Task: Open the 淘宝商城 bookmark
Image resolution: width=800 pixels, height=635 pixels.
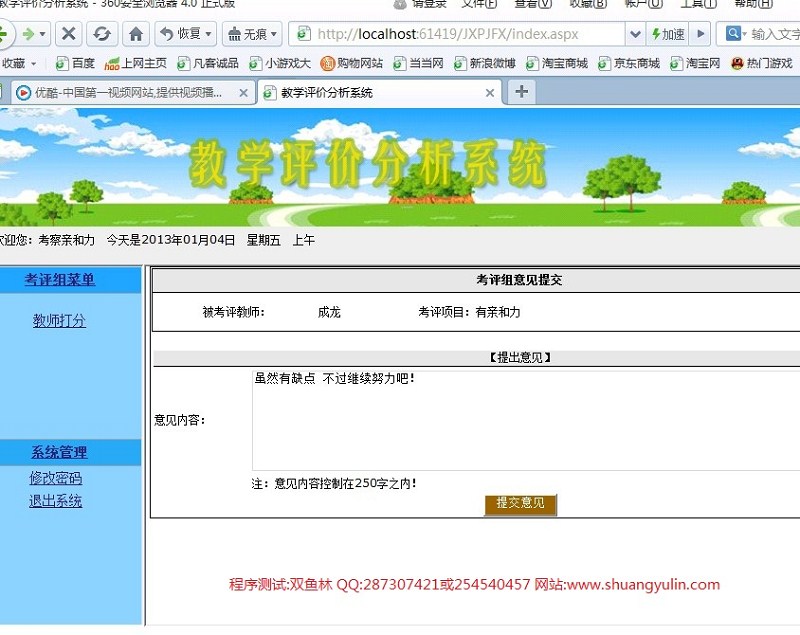Action: pyautogui.click(x=557, y=63)
